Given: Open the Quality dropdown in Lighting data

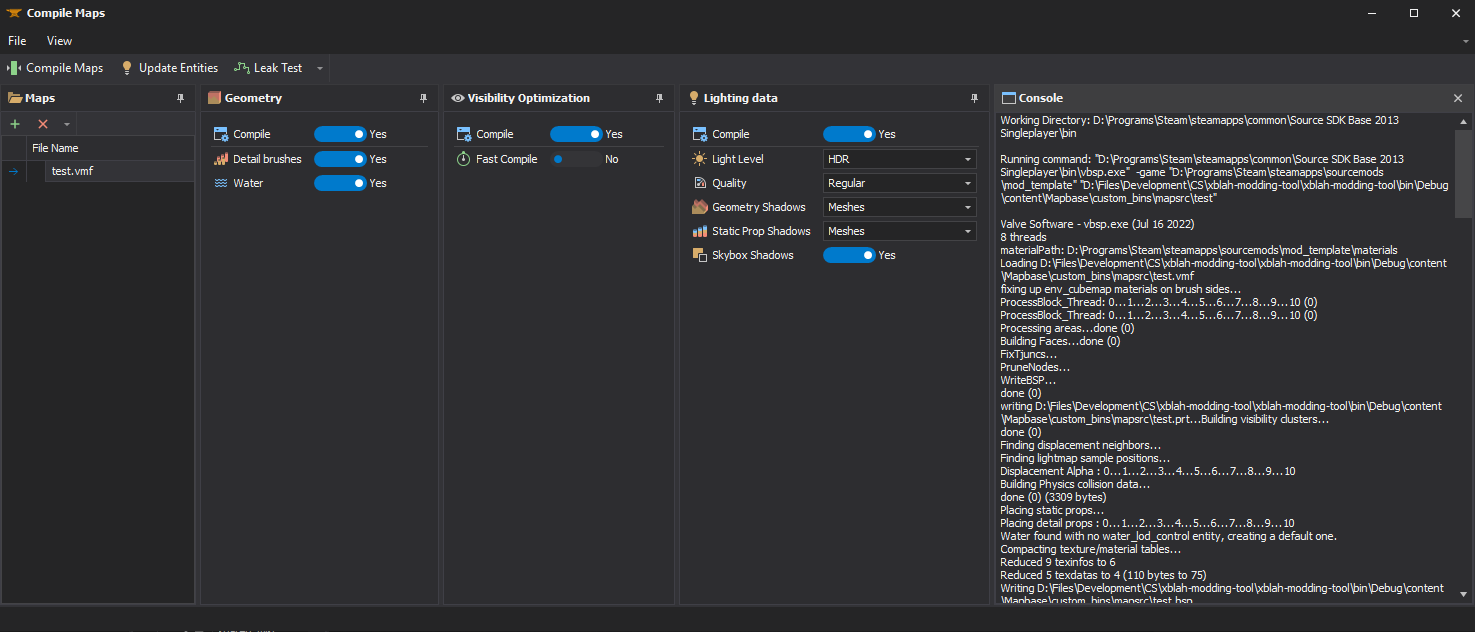Looking at the screenshot, I should coord(898,183).
